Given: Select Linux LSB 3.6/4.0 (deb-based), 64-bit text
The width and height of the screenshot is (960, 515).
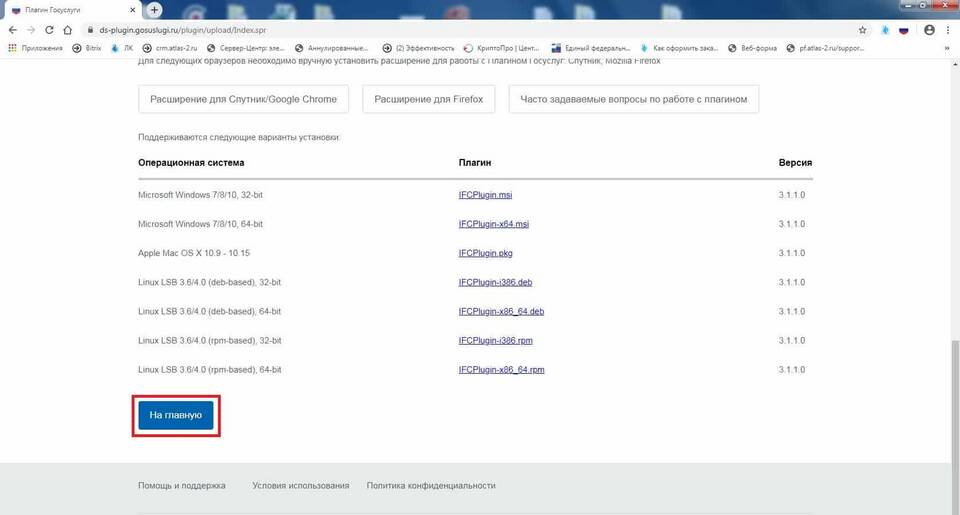Looking at the screenshot, I should coord(209,312).
